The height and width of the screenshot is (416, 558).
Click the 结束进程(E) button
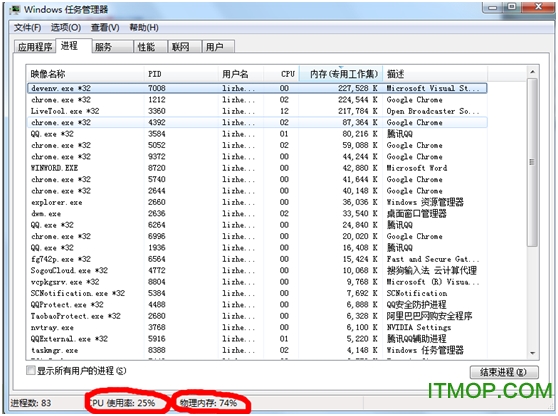point(504,372)
